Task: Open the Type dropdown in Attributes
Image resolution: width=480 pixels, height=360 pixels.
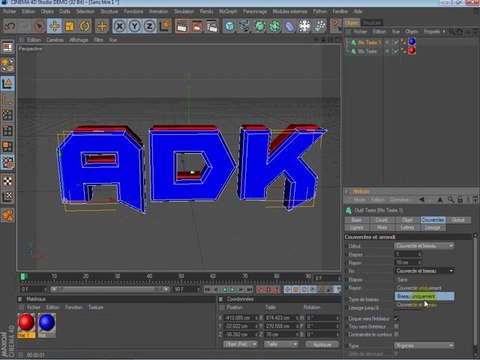Action: coord(424,345)
